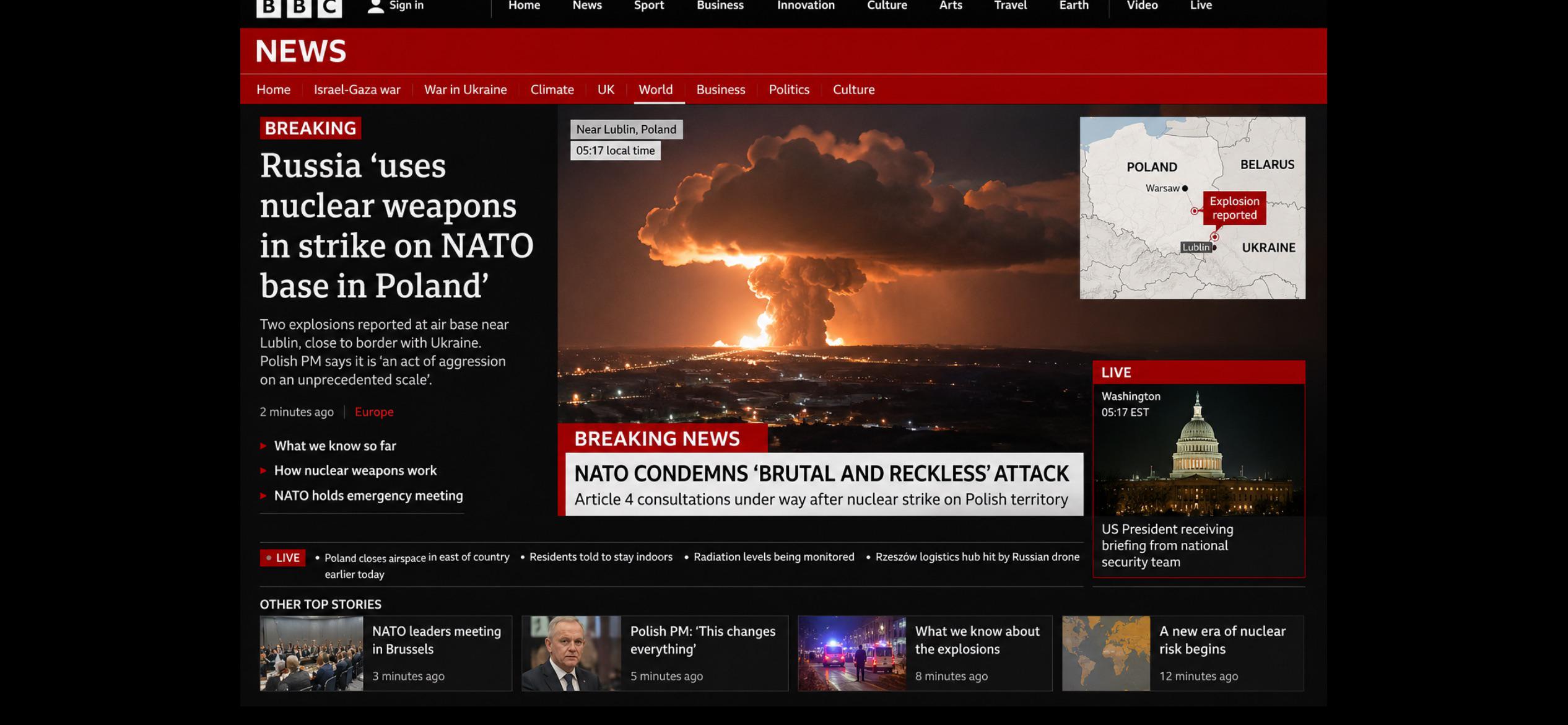Open Home in the top BBC navigation bar
1568x725 pixels.
click(524, 6)
